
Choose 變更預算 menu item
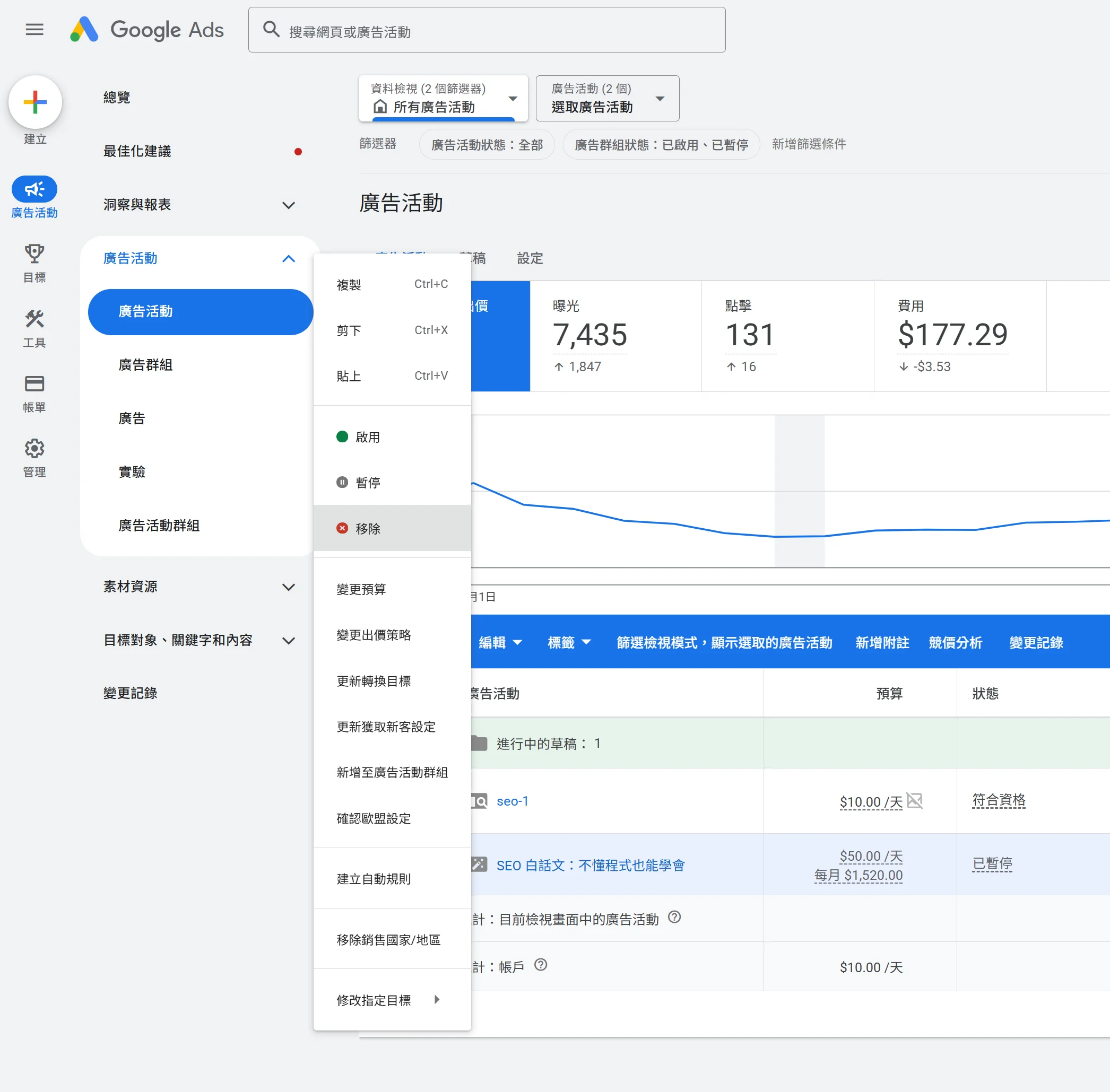pos(392,589)
